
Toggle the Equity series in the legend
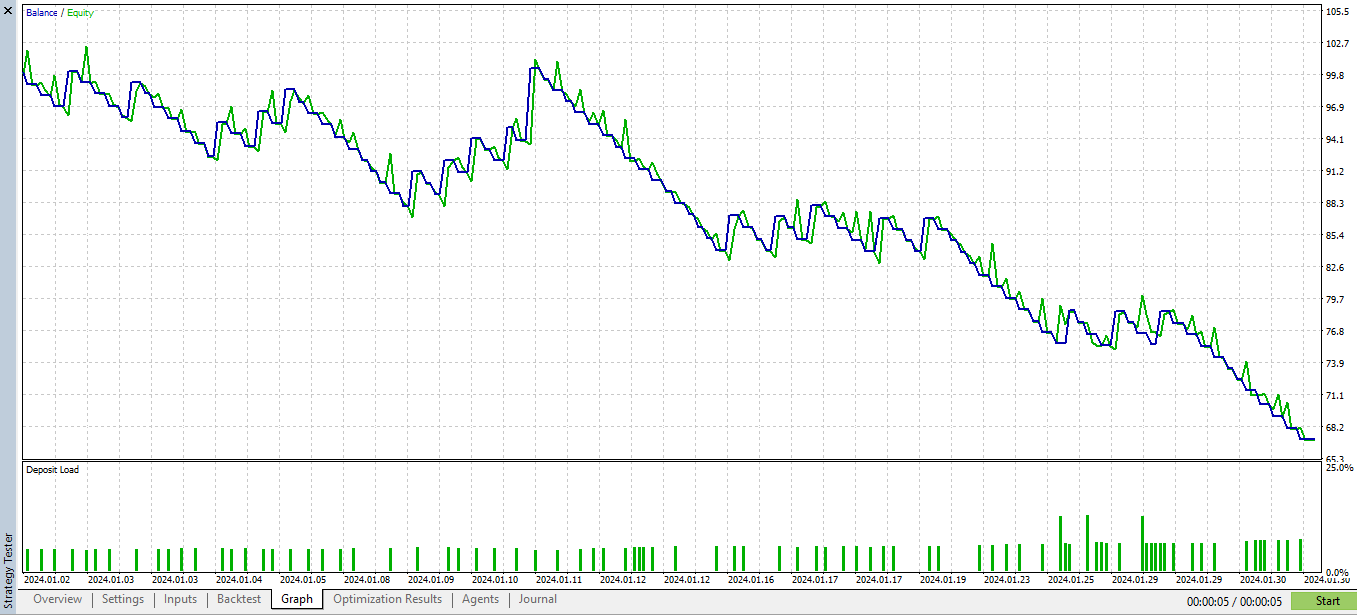pyautogui.click(x=82, y=13)
